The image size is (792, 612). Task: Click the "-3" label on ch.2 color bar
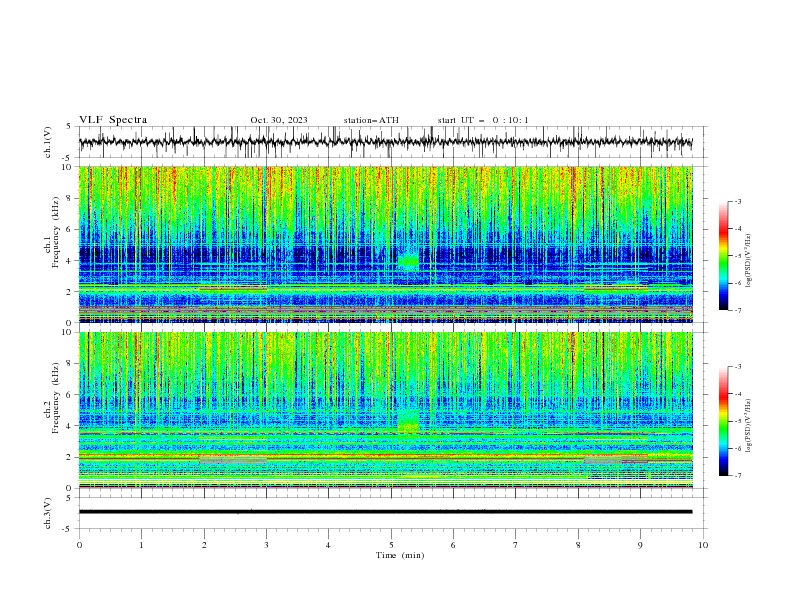click(738, 367)
